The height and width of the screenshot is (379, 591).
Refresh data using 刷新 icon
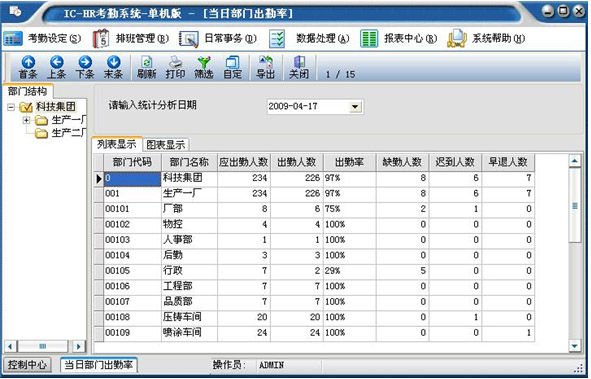(x=146, y=67)
